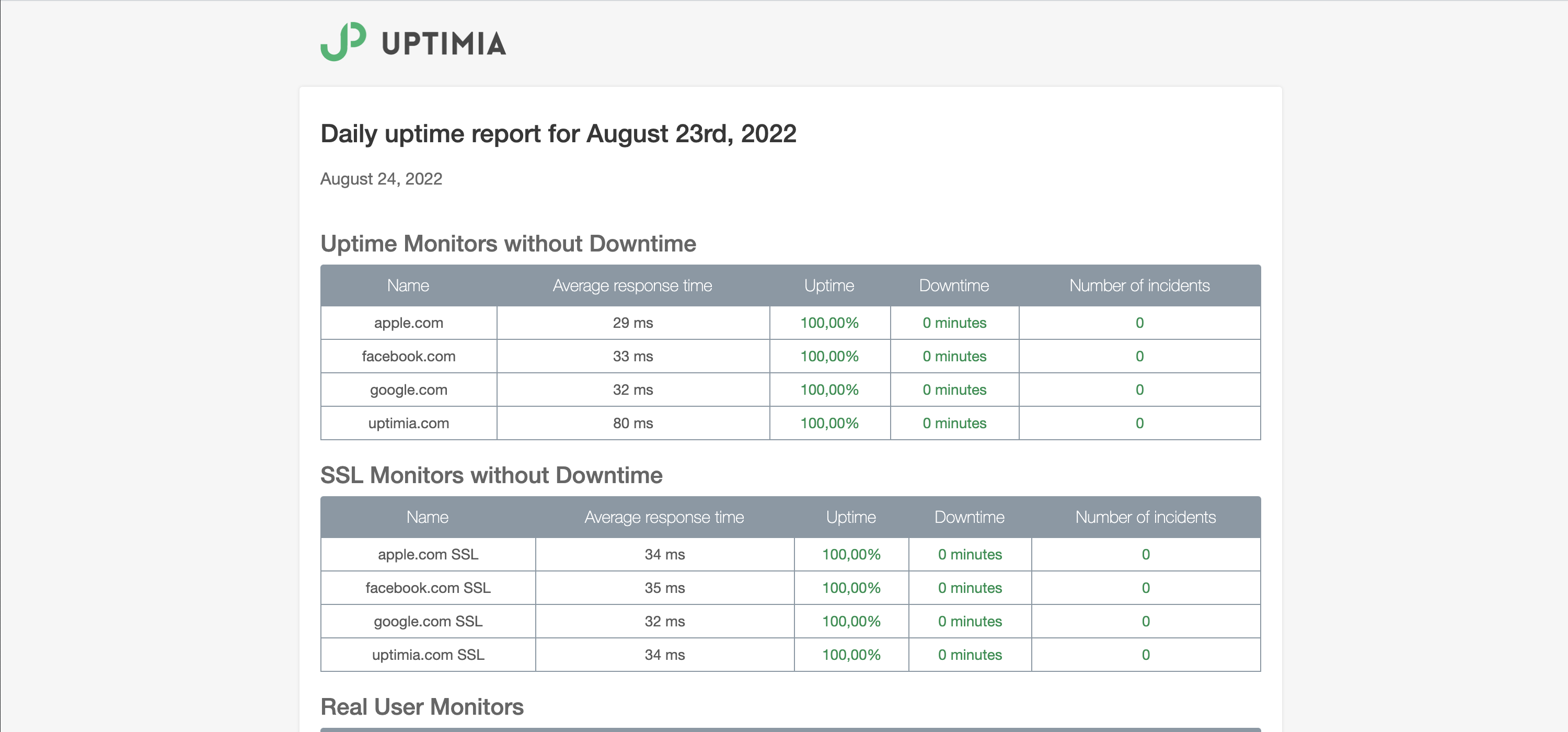
Task: Click the Uptimia logo icon
Action: click(x=343, y=41)
